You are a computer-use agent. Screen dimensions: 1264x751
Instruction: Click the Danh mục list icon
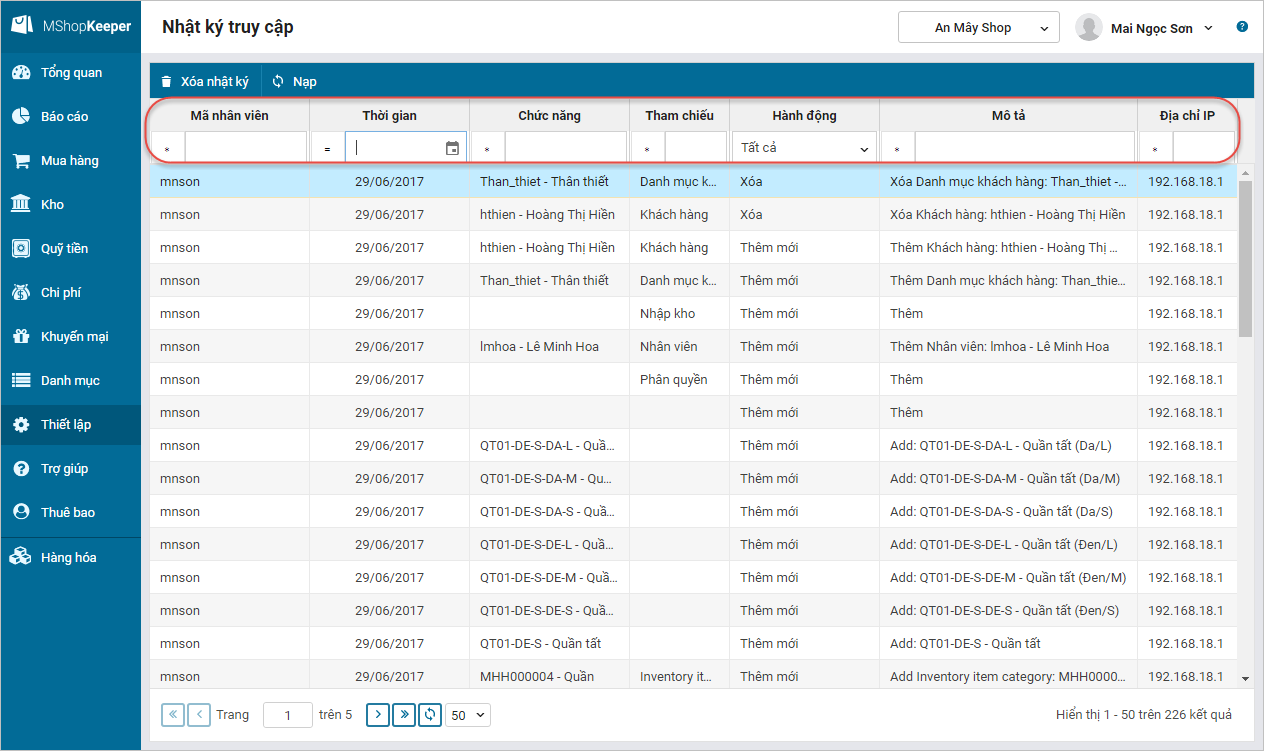(x=21, y=380)
